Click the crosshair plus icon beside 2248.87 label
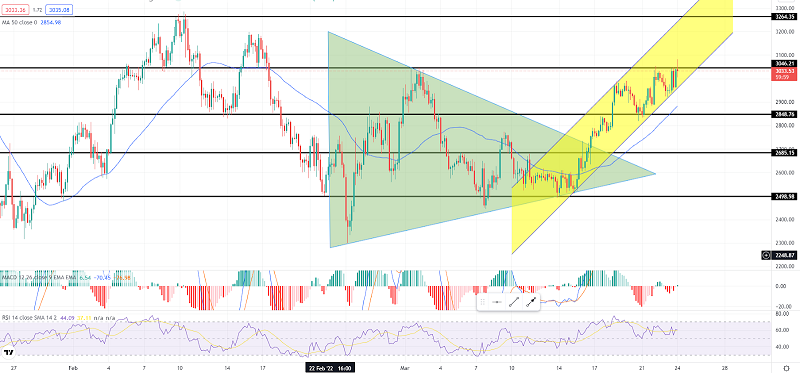 coord(765,254)
